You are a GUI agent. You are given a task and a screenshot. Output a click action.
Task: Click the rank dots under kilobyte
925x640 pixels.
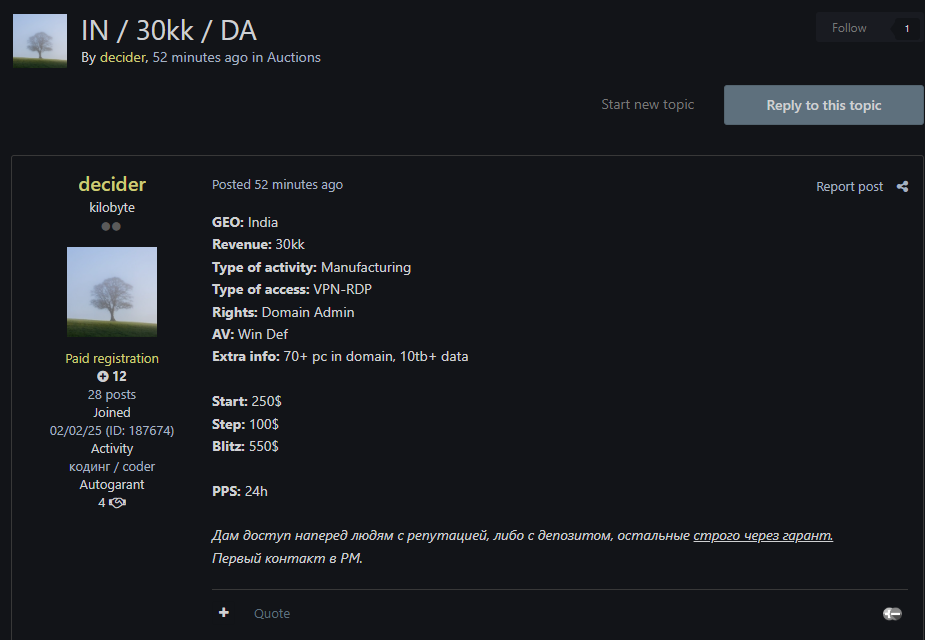click(111, 226)
